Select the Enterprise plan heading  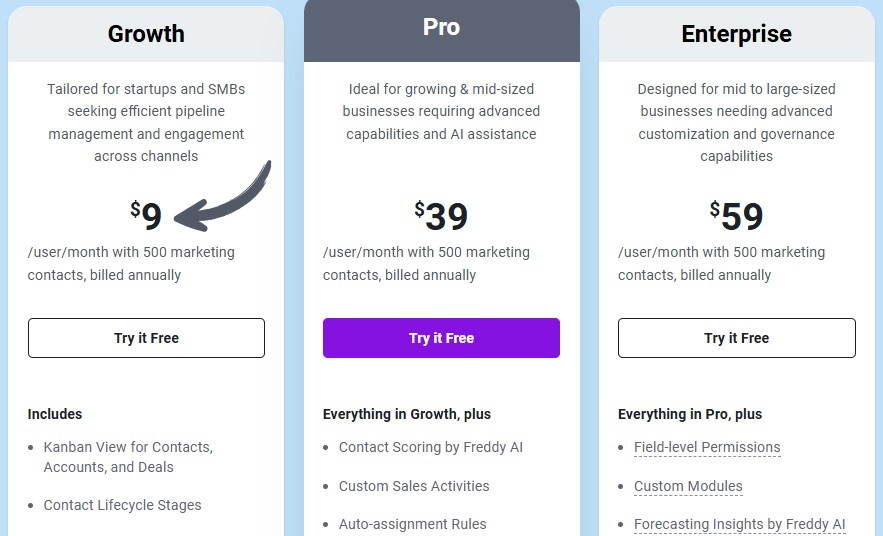[736, 33]
